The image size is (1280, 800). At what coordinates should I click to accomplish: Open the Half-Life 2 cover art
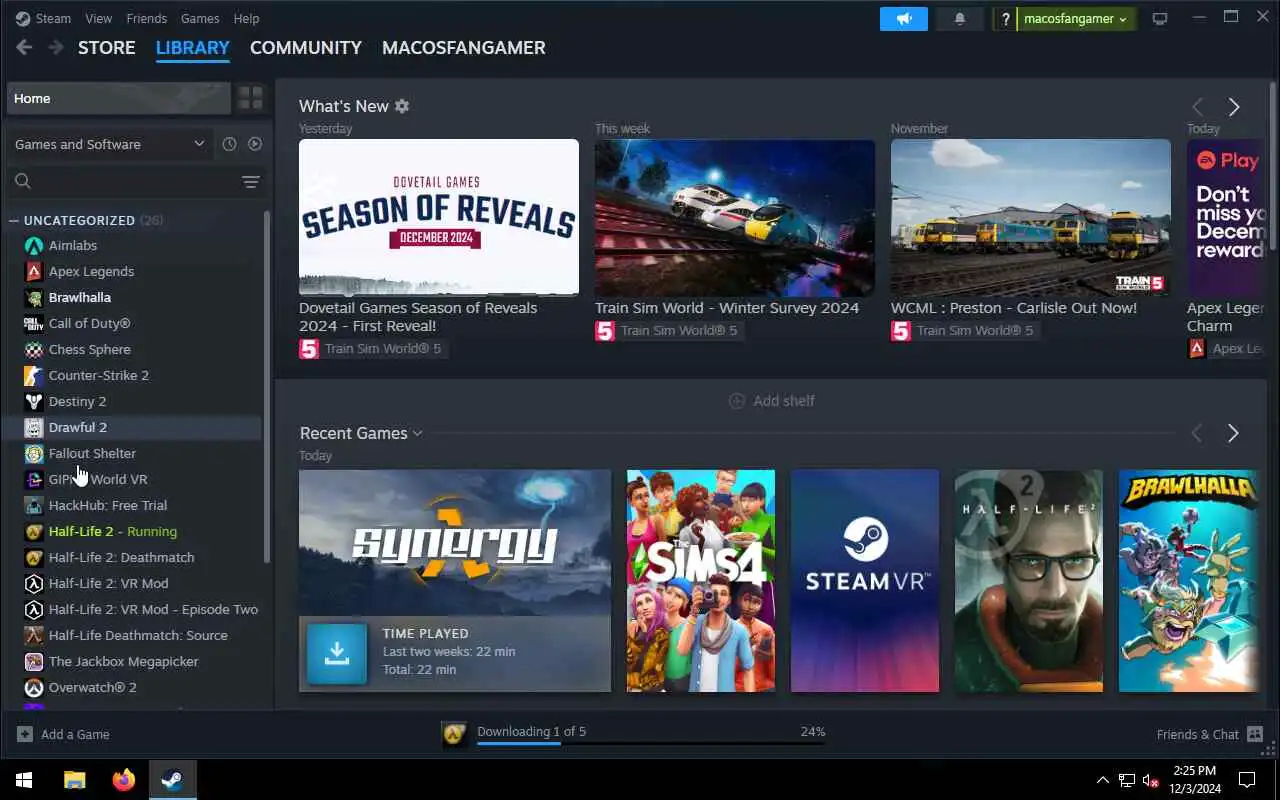point(1029,581)
